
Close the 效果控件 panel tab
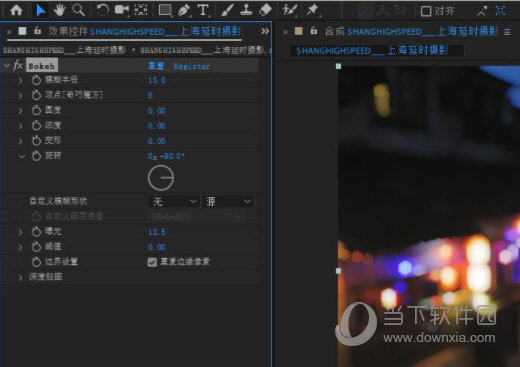(9, 32)
